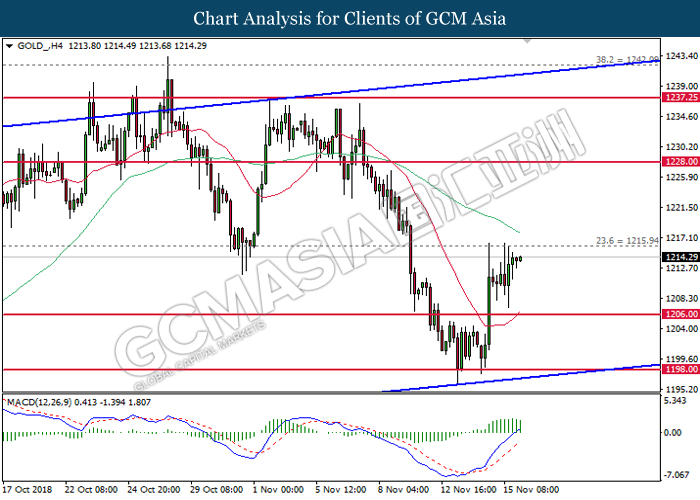Click the 1230.20 price axis value
This screenshot has height=500, width=700.
point(681,147)
